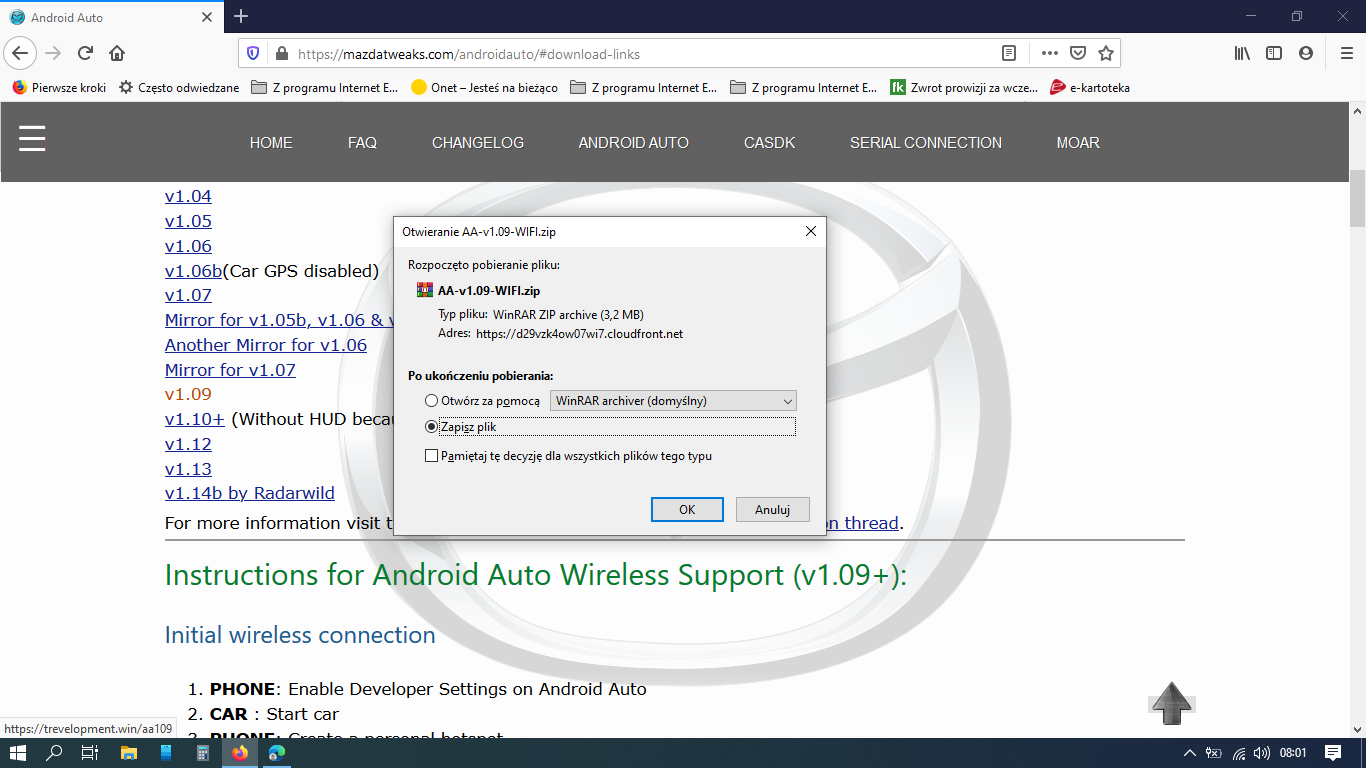The width and height of the screenshot is (1366, 768).
Task: Check 'Pamiętaj tę decyzję' checkbox
Action: pos(432,456)
